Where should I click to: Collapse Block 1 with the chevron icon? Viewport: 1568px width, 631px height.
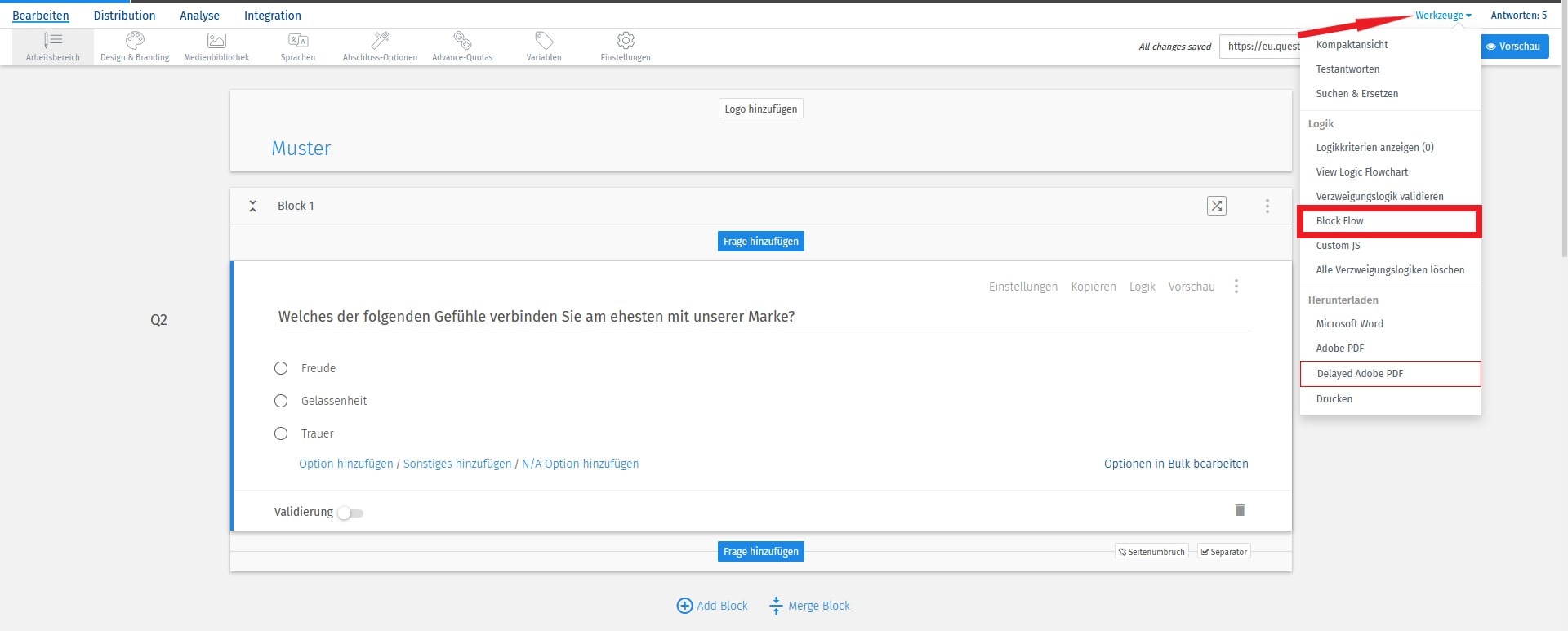(253, 206)
